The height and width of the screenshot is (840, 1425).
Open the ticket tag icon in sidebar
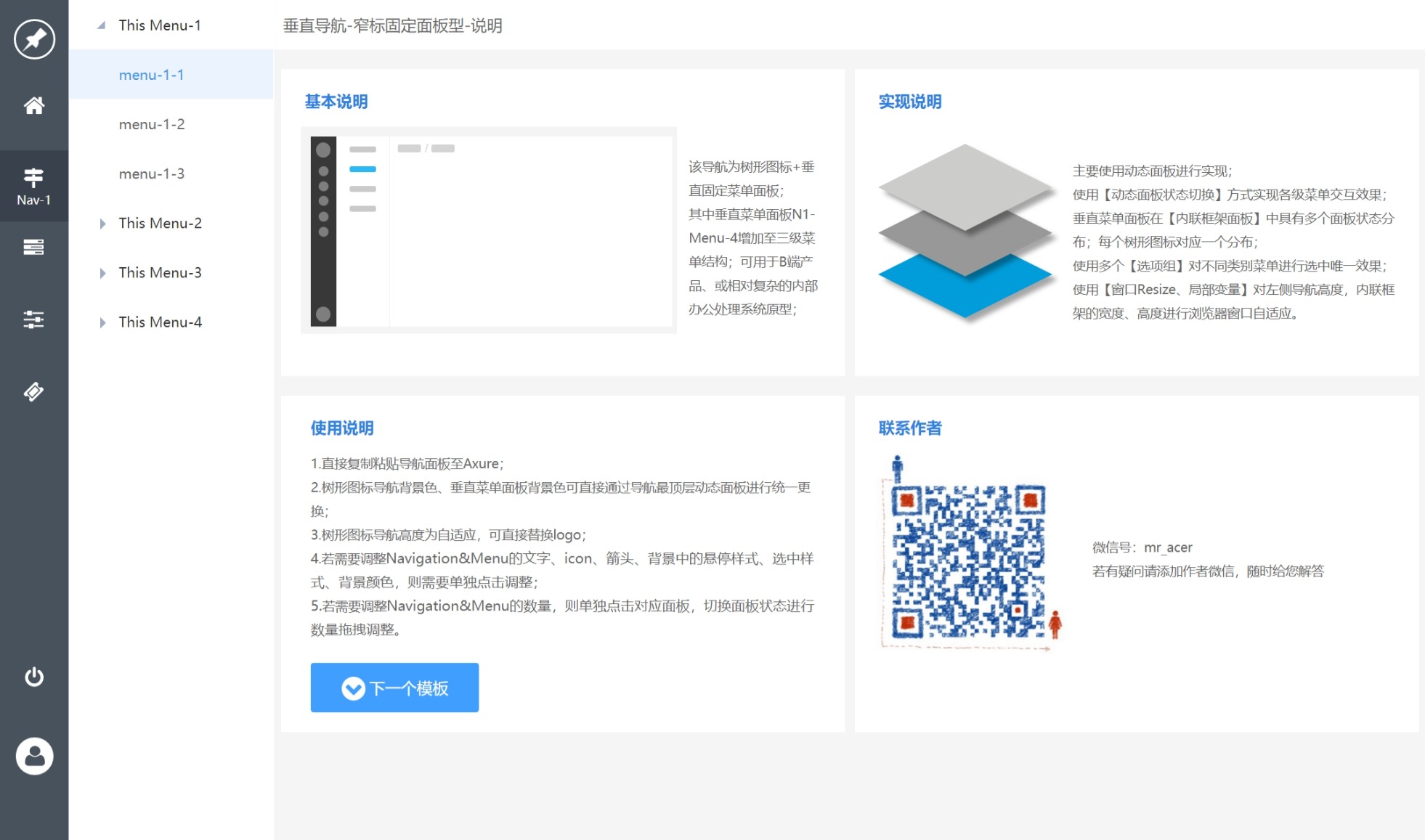[34, 392]
